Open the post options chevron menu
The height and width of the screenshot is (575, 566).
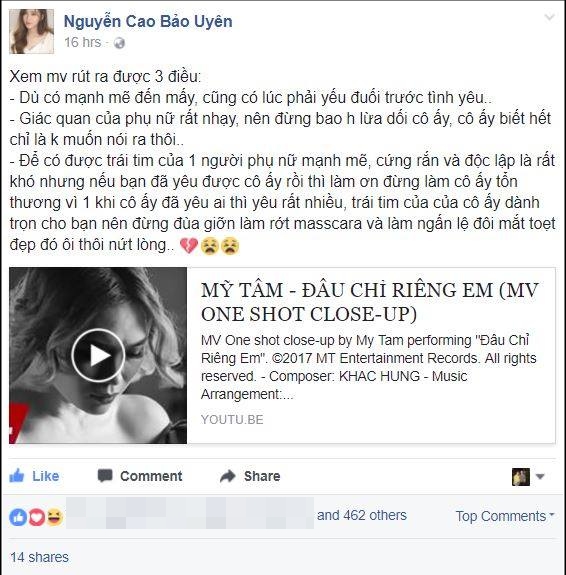[549, 17]
